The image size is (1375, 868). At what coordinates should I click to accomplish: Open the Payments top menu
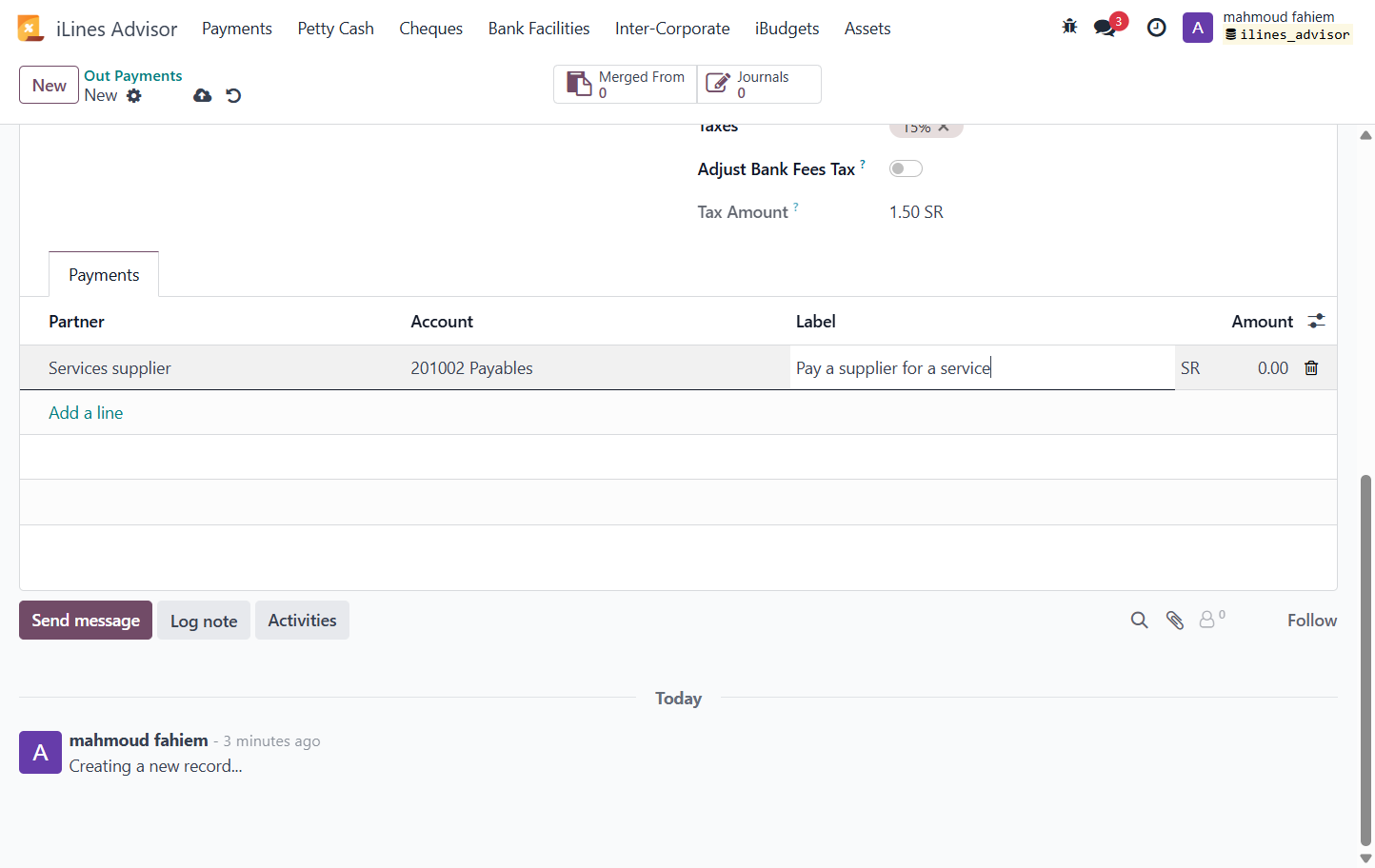[x=237, y=29]
